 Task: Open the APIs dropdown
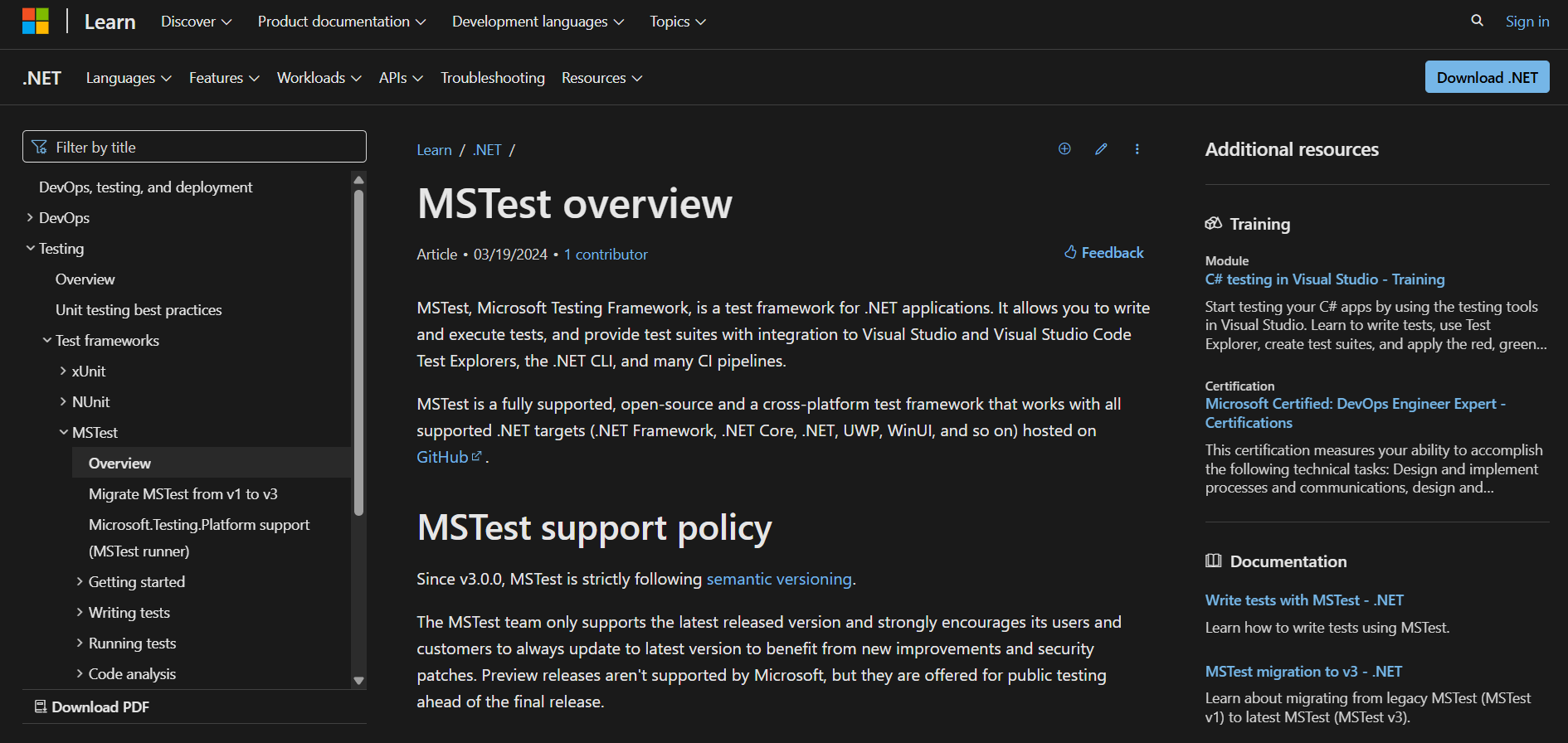[401, 78]
